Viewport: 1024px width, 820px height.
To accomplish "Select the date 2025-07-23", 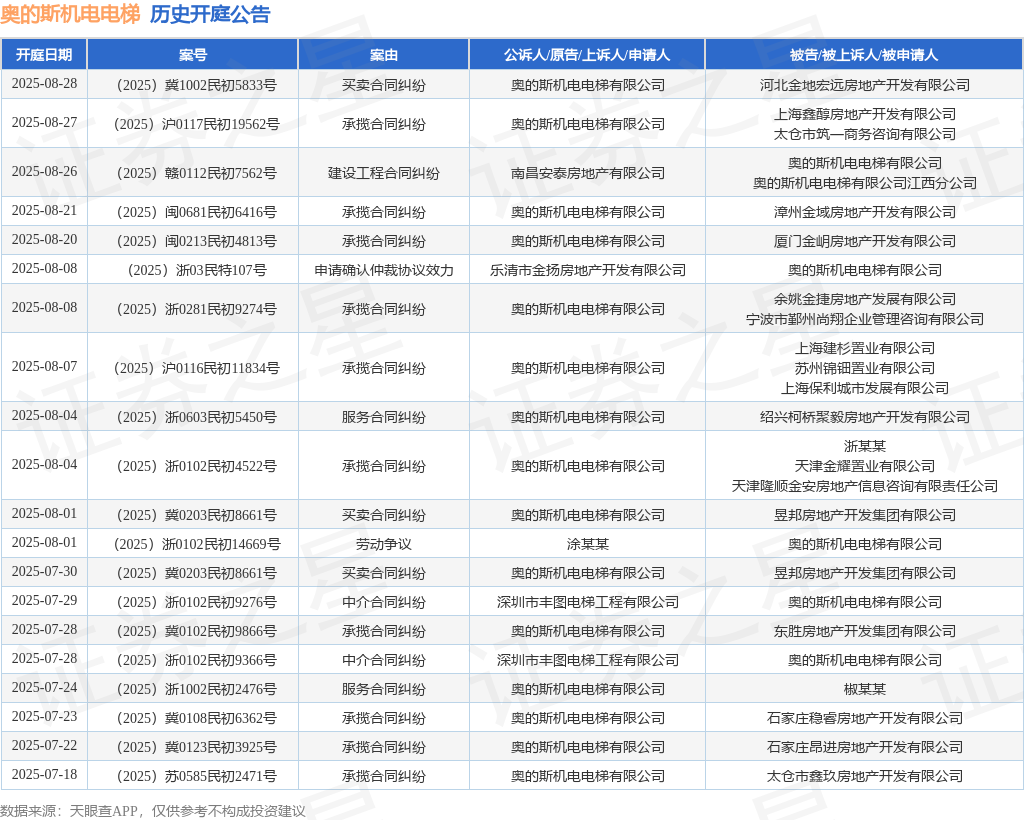I will [x=44, y=717].
